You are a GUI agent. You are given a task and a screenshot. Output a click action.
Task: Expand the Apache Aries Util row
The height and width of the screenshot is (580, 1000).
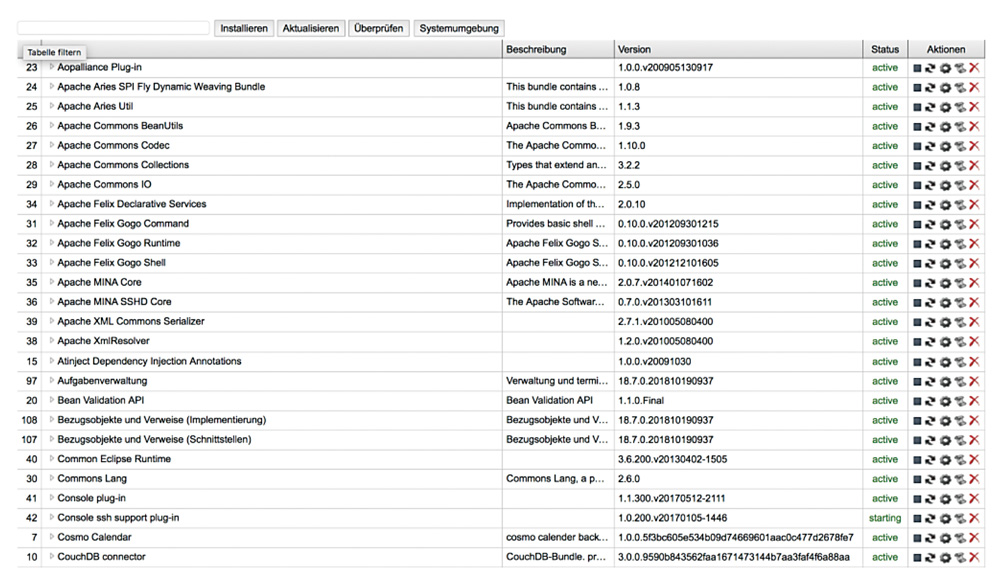click(x=52, y=106)
